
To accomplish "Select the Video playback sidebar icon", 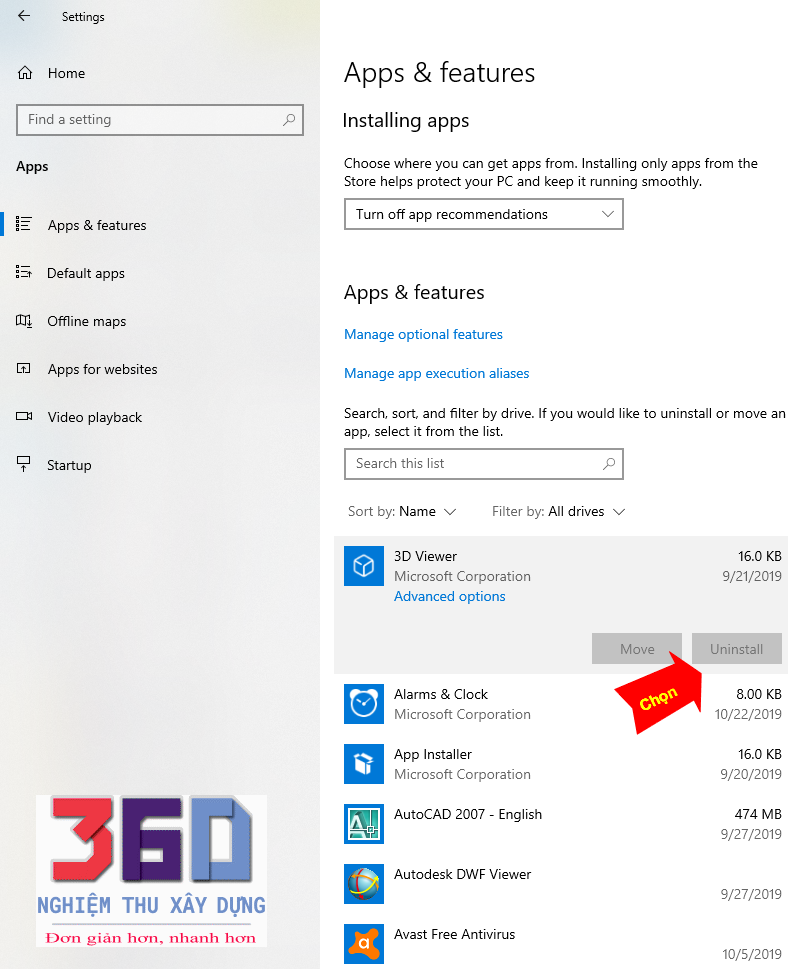I will tap(23, 417).
